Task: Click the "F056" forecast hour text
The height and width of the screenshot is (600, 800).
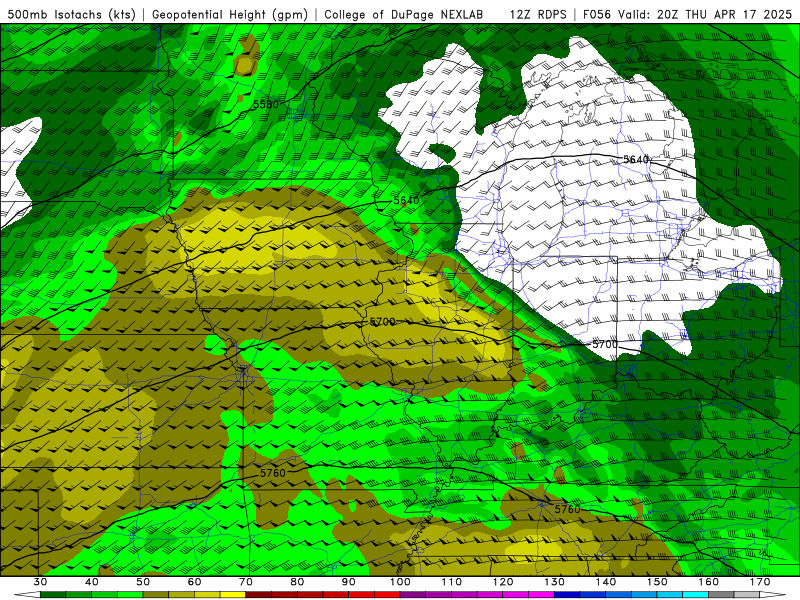Action: (596, 14)
